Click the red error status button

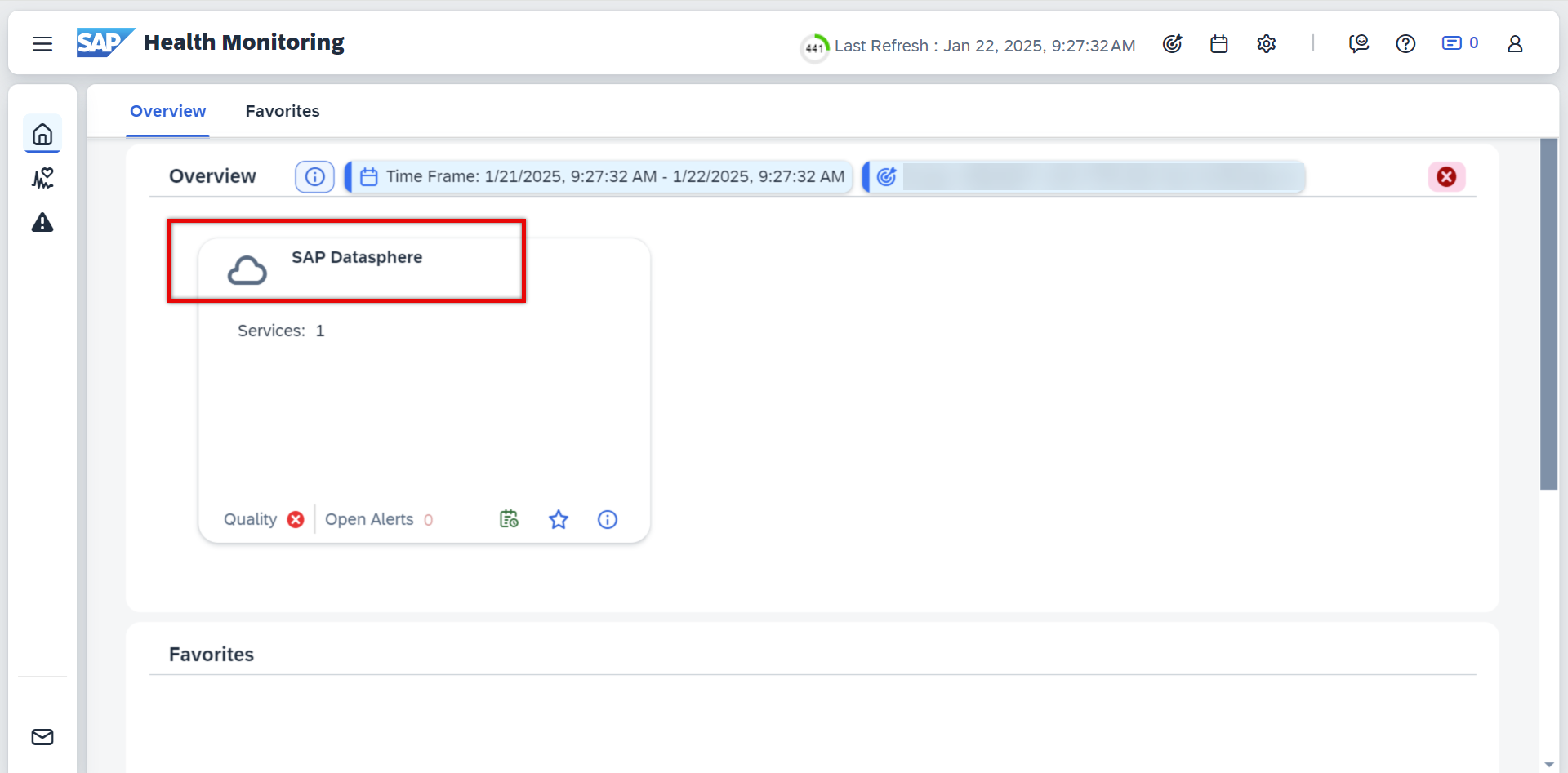click(1446, 177)
